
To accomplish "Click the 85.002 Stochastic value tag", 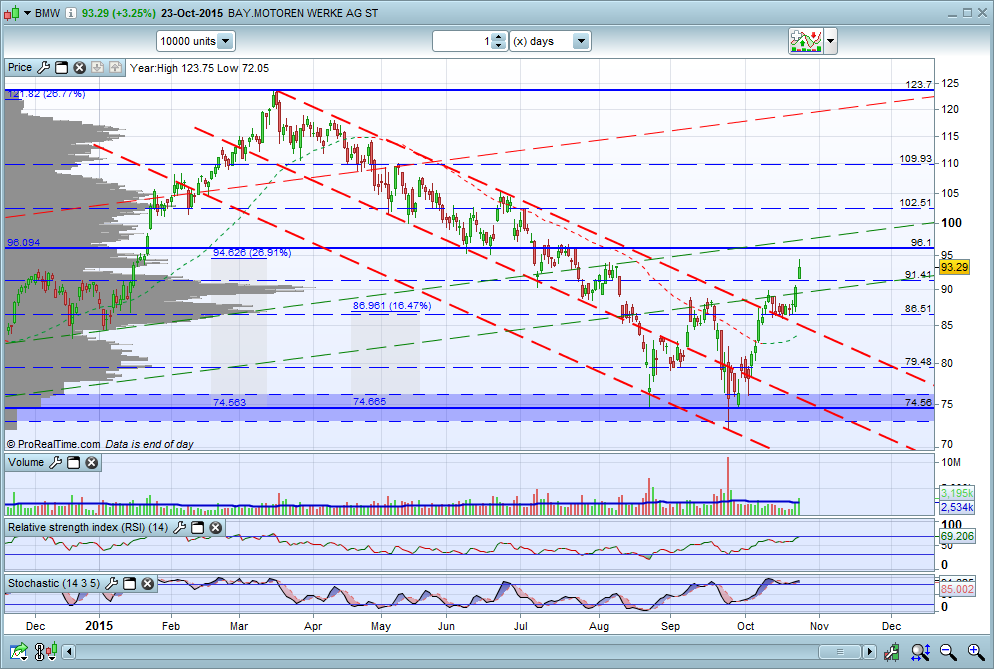I will tap(957, 589).
